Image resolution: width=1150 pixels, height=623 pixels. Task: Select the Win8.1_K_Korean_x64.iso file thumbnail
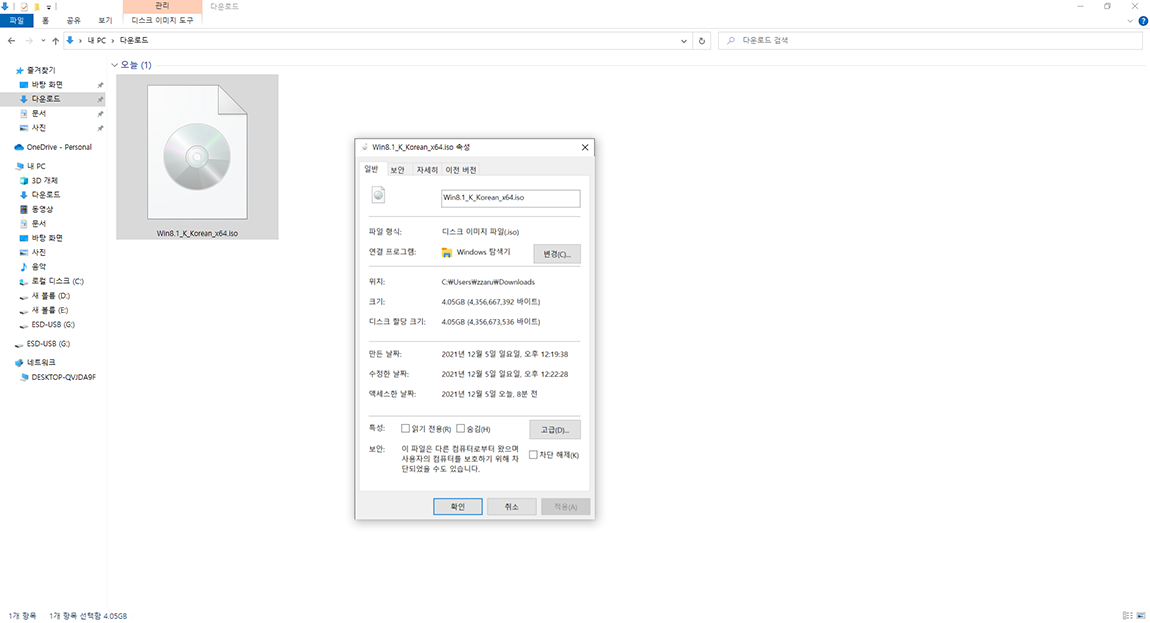coord(197,157)
